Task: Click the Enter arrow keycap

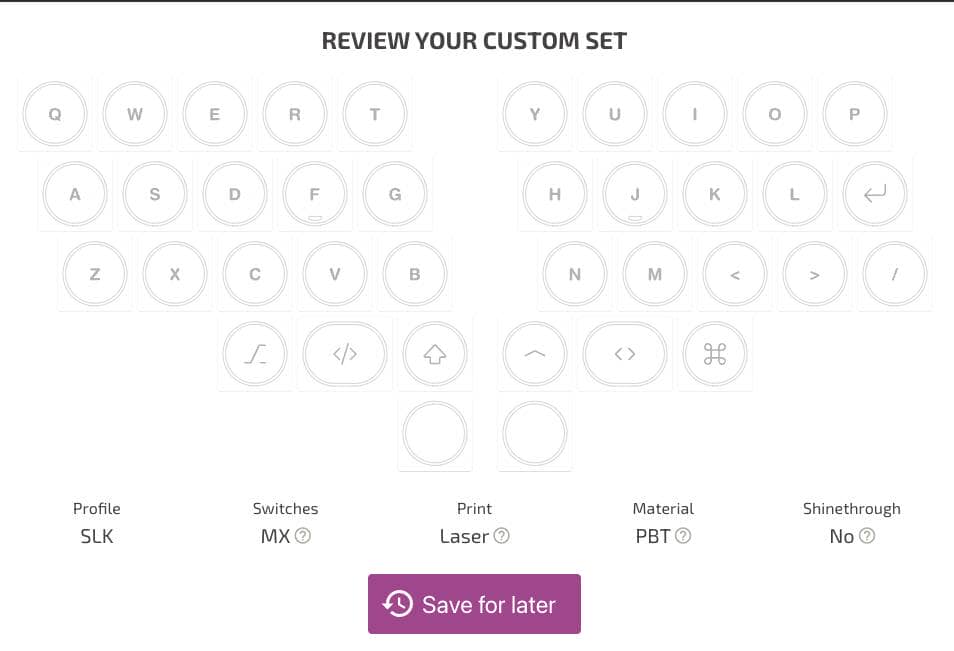Action: click(x=875, y=194)
